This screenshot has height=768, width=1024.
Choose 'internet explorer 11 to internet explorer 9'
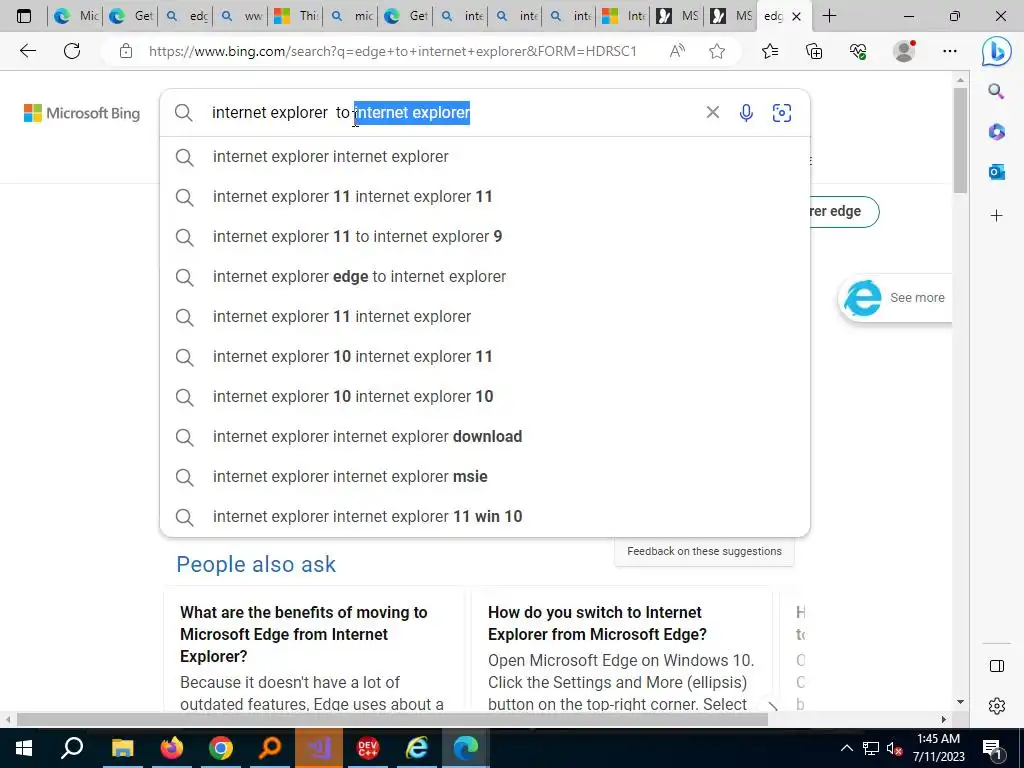(x=485, y=236)
